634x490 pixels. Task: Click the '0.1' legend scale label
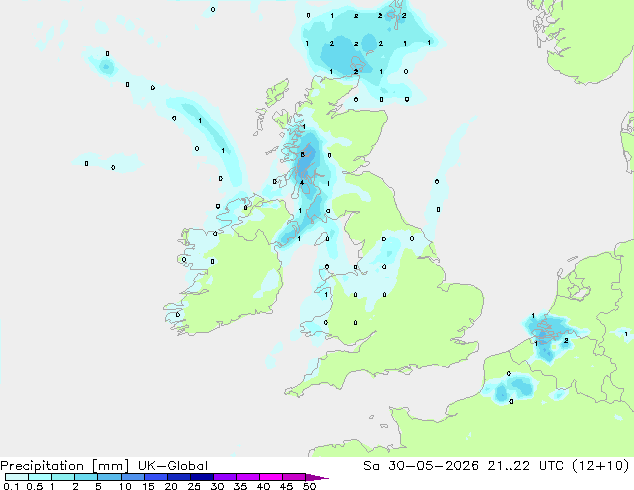tap(11, 486)
